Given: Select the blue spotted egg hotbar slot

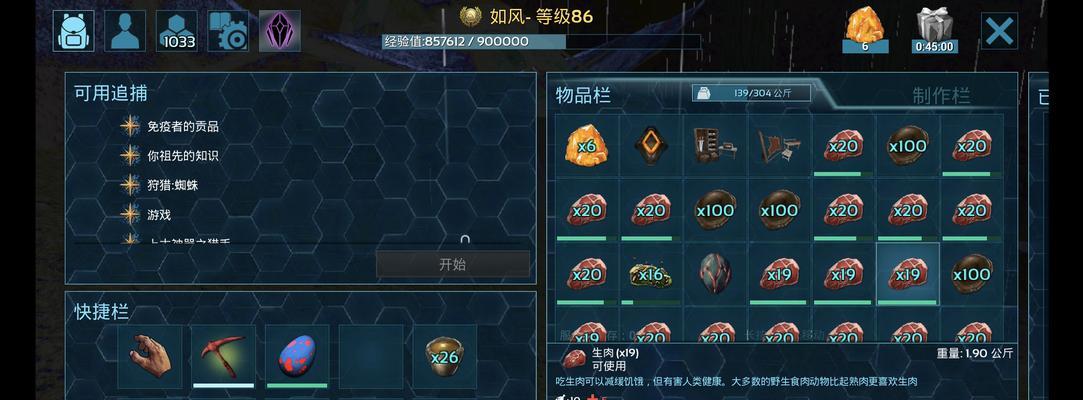Looking at the screenshot, I should coord(297,356).
